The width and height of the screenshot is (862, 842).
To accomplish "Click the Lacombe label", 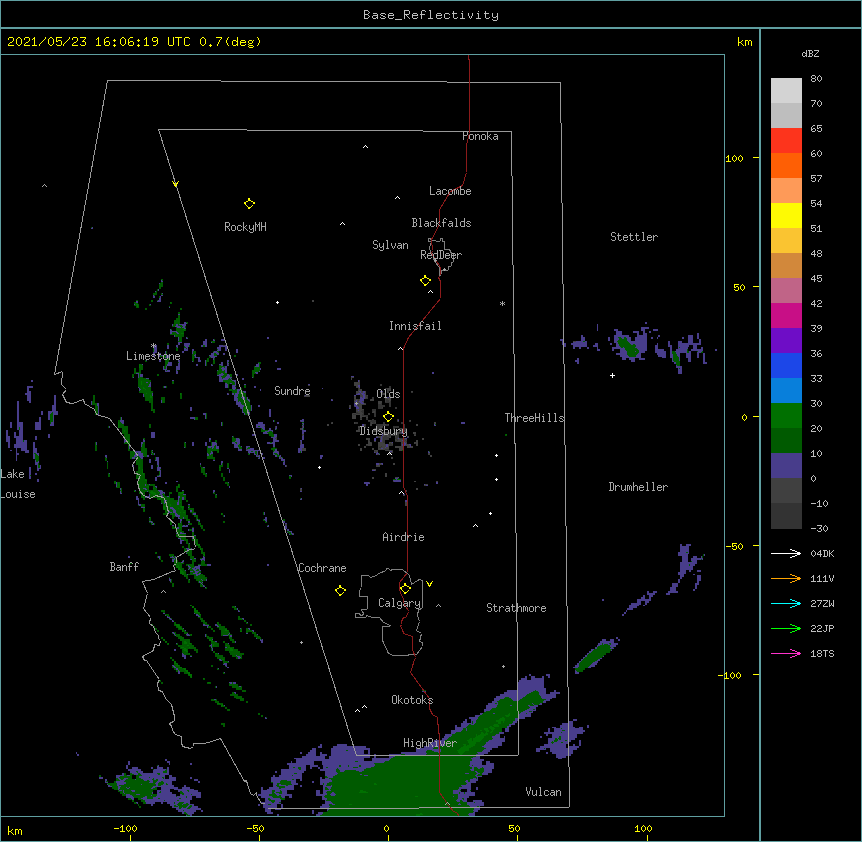I will 450,191.
